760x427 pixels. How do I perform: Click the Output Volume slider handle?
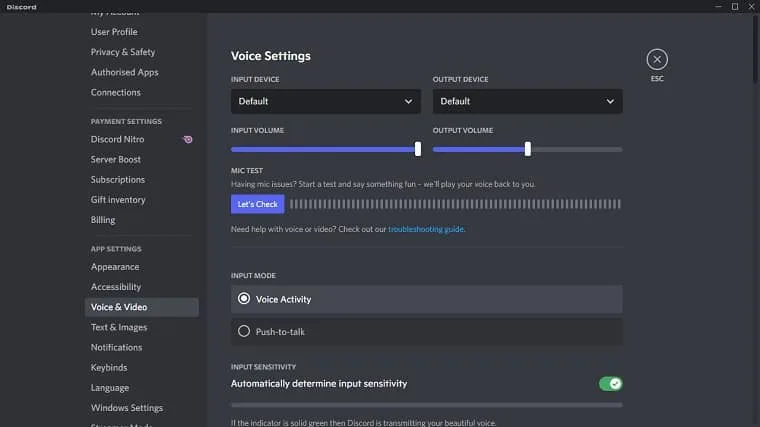(527, 149)
